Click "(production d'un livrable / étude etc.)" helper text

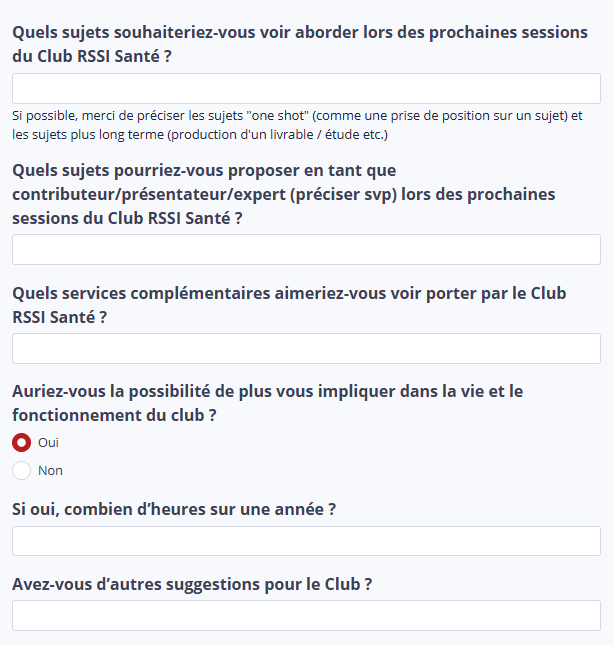277,134
